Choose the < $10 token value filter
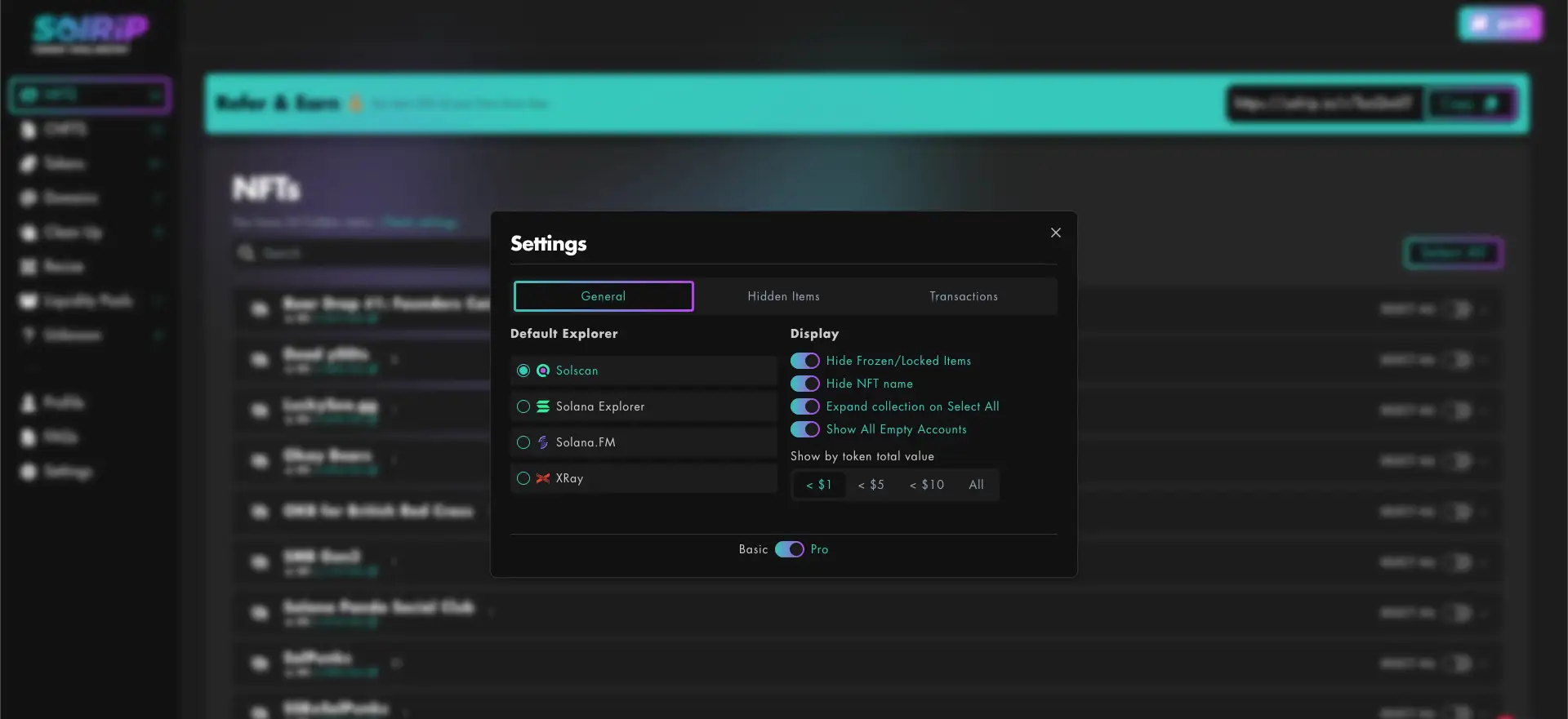1568x719 pixels. 927,485
